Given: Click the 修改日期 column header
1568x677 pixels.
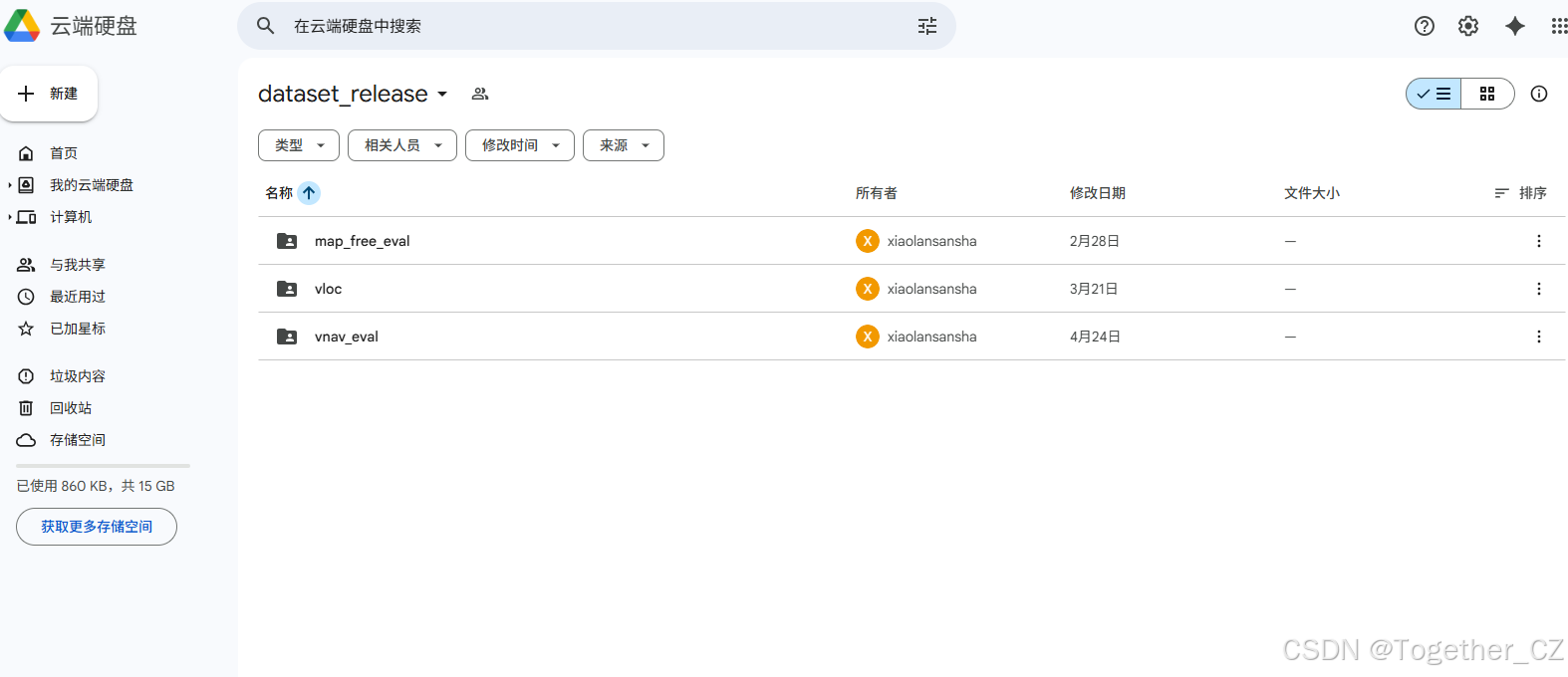Looking at the screenshot, I should coord(1098,193).
